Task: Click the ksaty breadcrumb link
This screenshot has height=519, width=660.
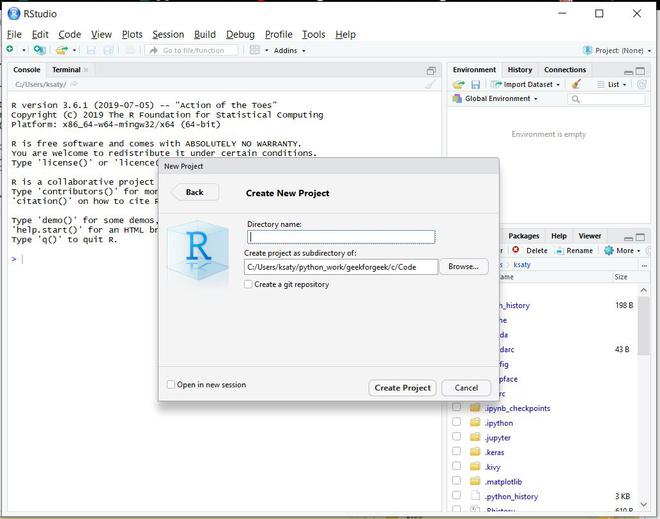Action: tap(522, 265)
